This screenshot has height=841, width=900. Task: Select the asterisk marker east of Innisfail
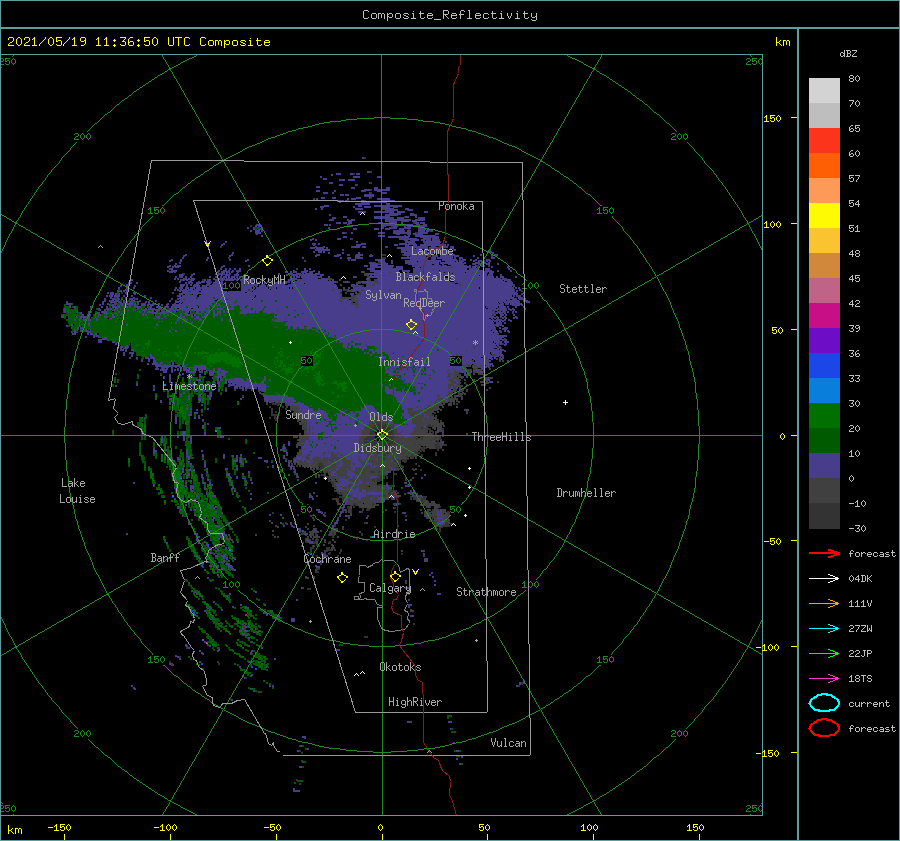click(475, 343)
